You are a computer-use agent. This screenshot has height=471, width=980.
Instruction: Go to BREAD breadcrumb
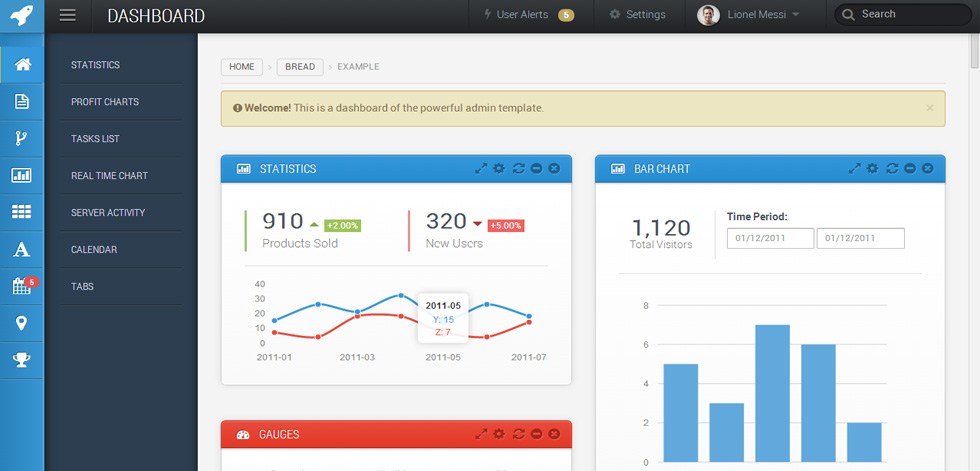pyautogui.click(x=300, y=67)
